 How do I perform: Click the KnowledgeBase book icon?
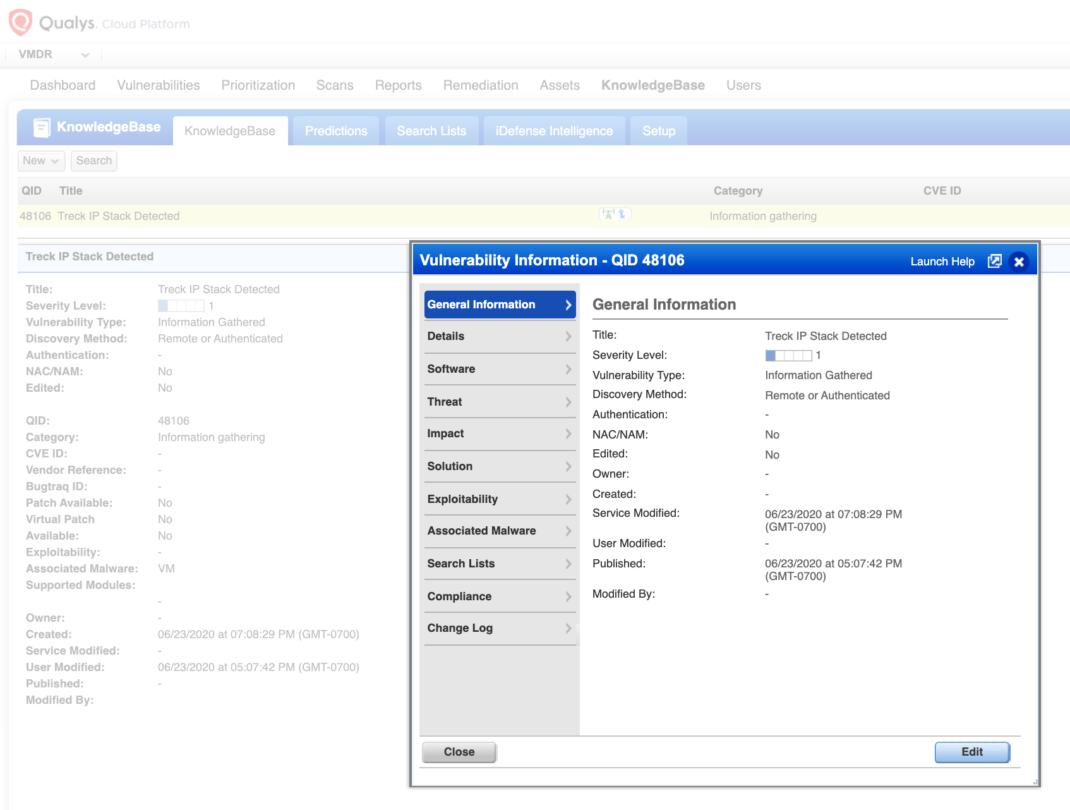(42, 128)
